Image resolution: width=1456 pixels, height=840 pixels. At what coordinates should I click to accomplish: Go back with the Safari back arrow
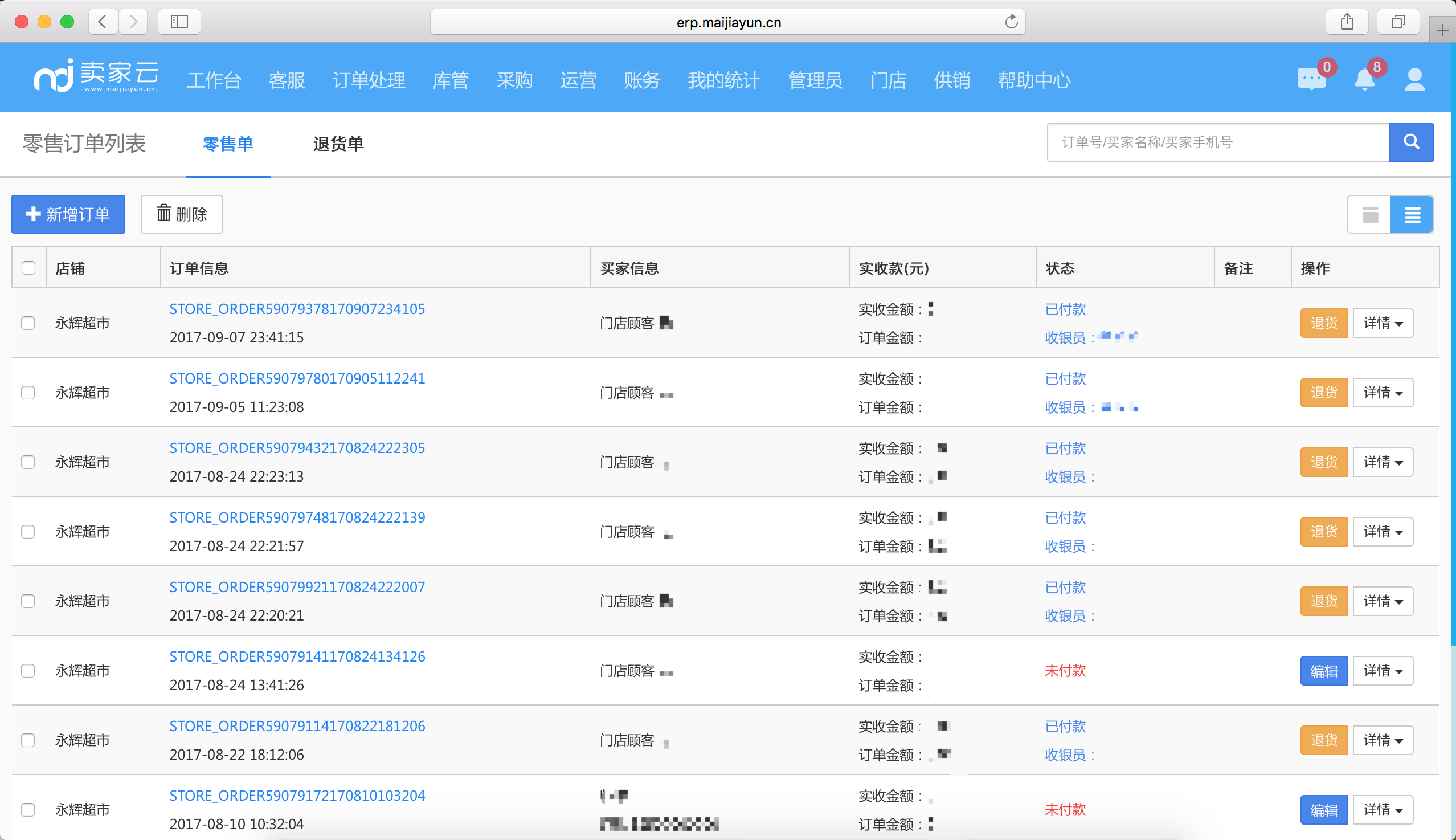[x=103, y=22]
